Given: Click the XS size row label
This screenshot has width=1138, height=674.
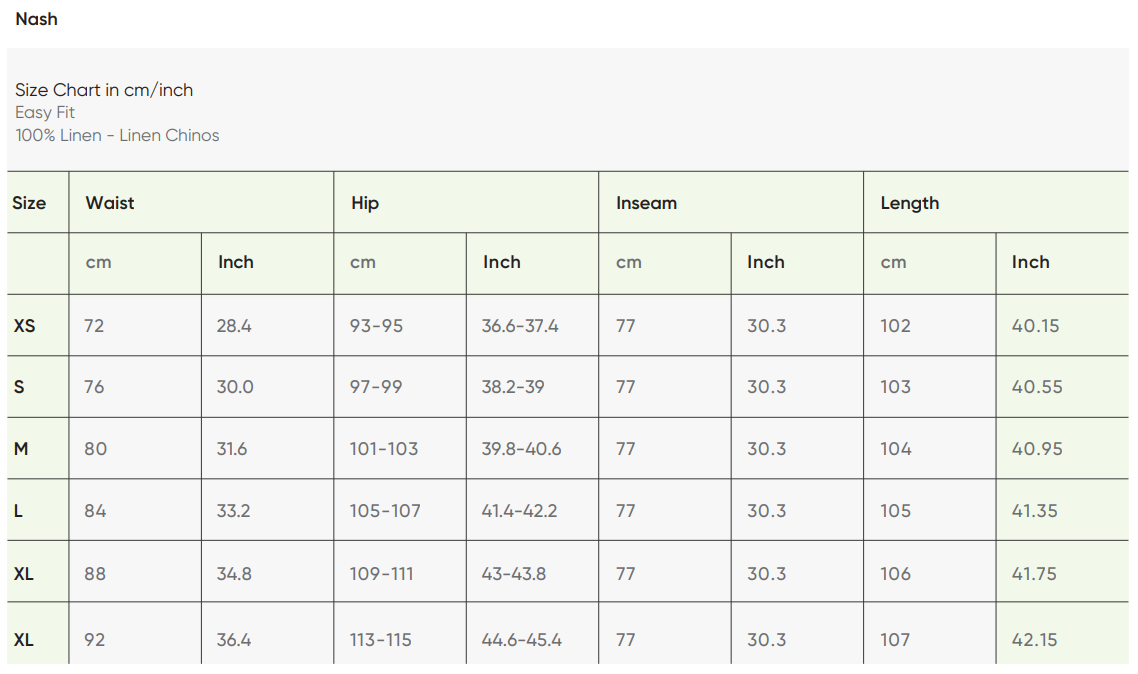Looking at the screenshot, I should (x=24, y=325).
